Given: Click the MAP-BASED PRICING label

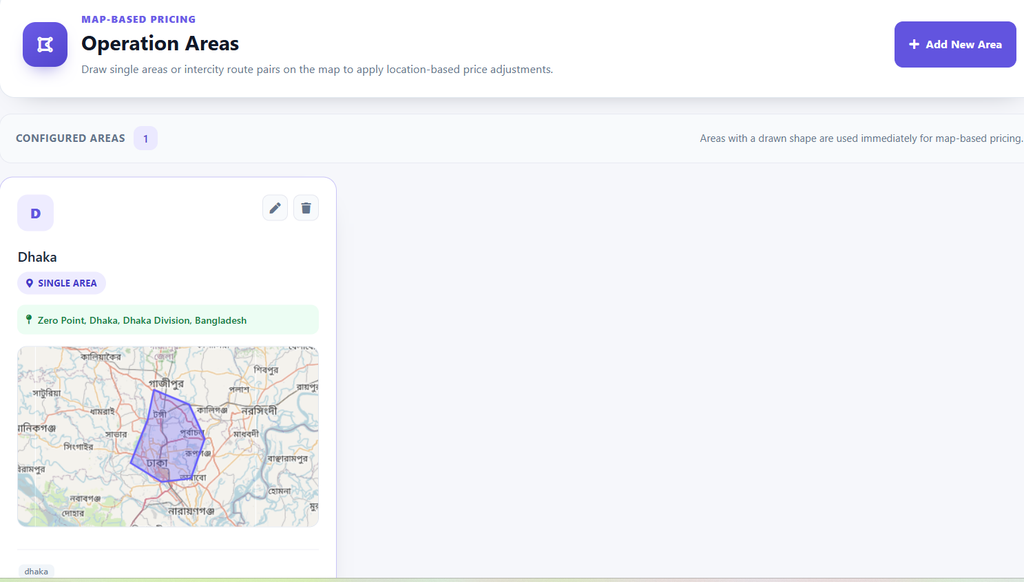Looking at the screenshot, I should point(138,20).
